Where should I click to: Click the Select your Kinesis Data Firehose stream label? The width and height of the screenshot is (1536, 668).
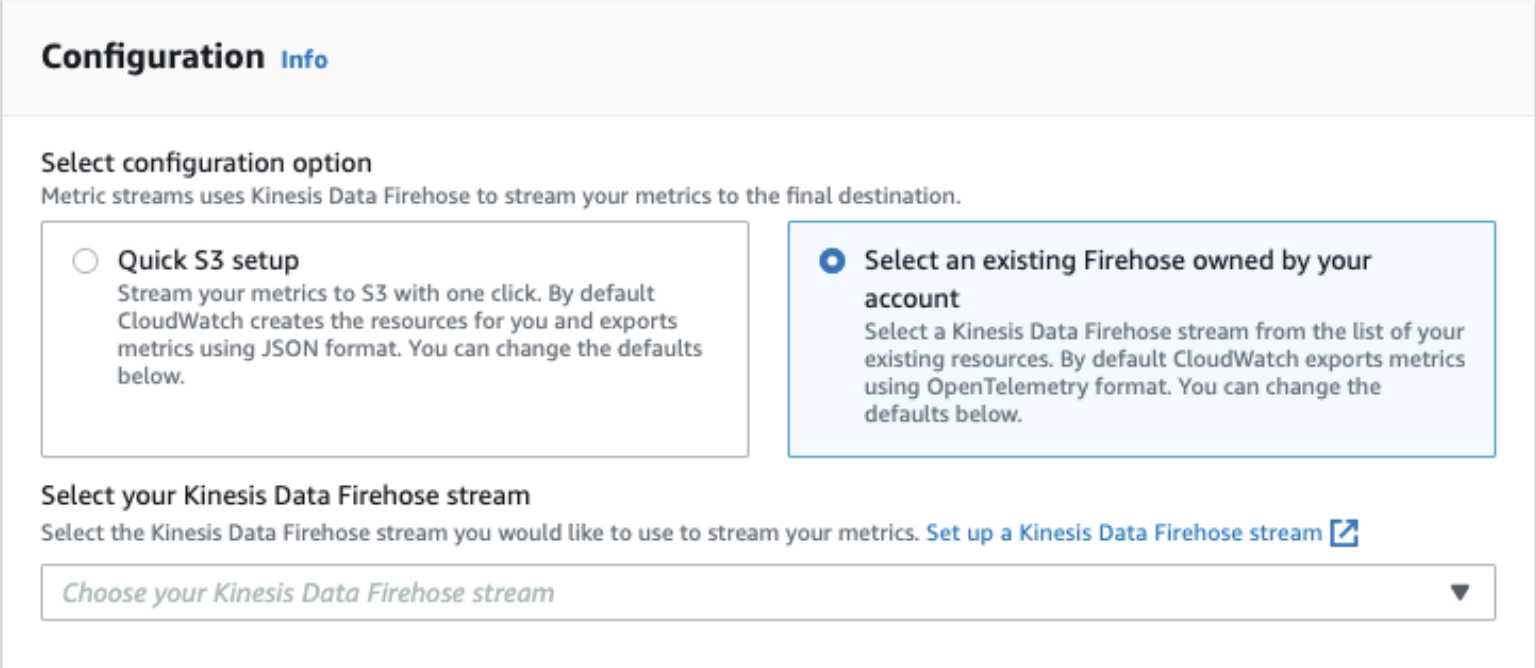point(285,495)
